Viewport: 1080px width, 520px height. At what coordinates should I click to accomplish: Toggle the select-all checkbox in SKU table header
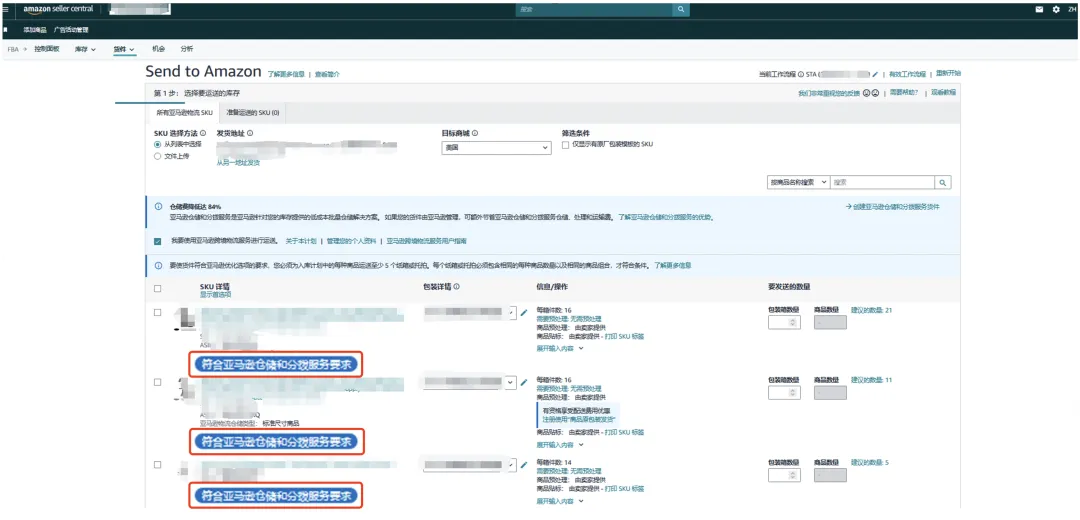click(x=158, y=289)
